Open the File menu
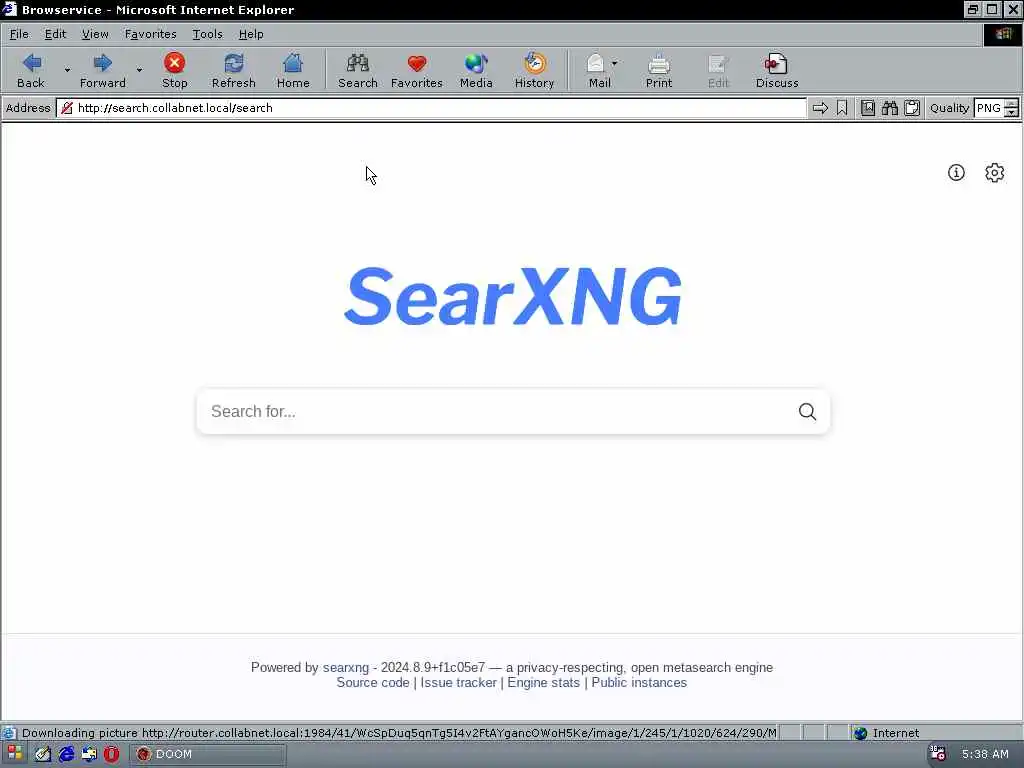Screen dimensions: 1024x768 pyautogui.click(x=19, y=34)
